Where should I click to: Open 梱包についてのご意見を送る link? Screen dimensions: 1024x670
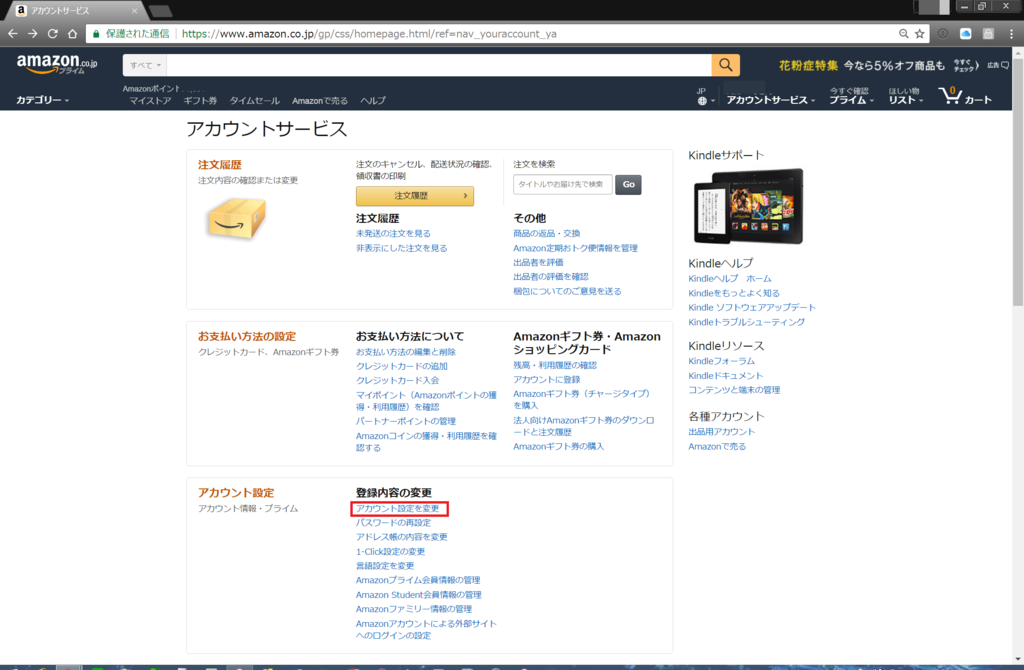point(567,291)
